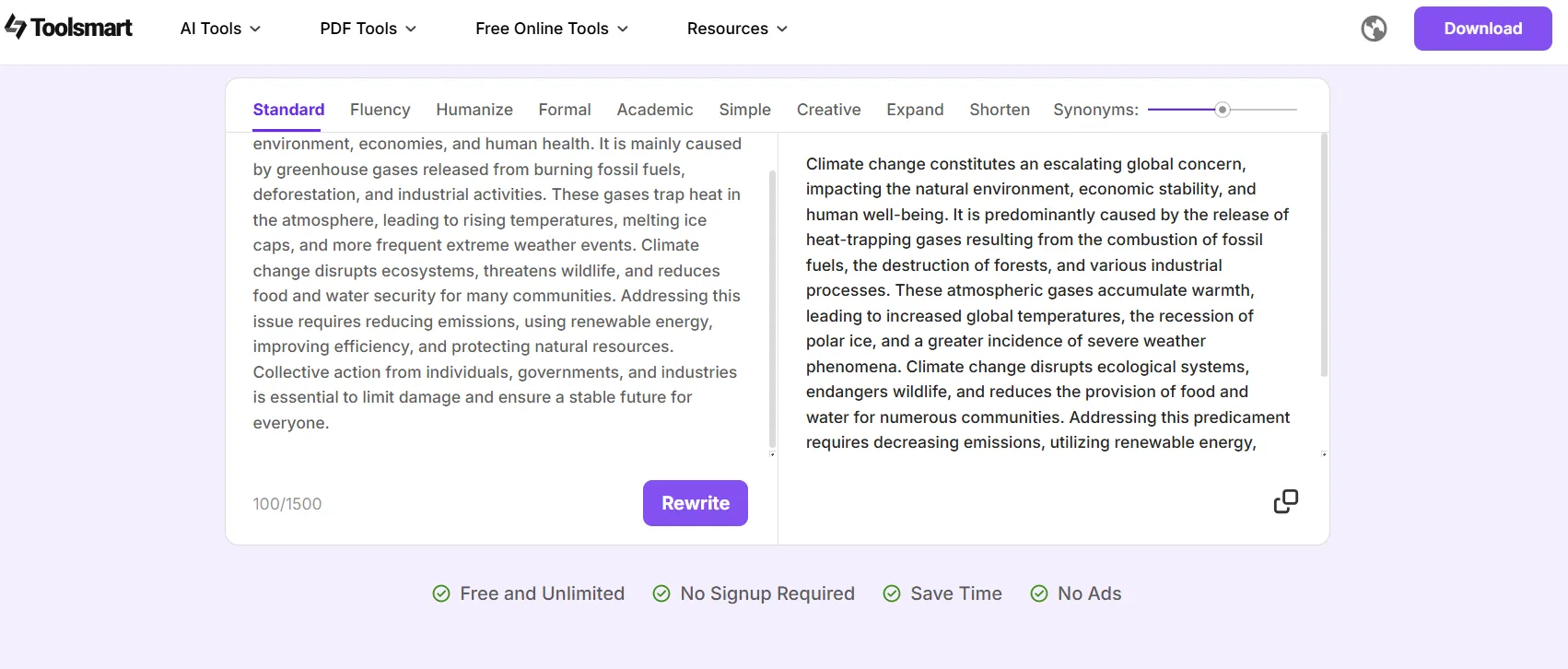The width and height of the screenshot is (1568, 669).
Task: Copy the rewritten output text
Action: (1285, 501)
